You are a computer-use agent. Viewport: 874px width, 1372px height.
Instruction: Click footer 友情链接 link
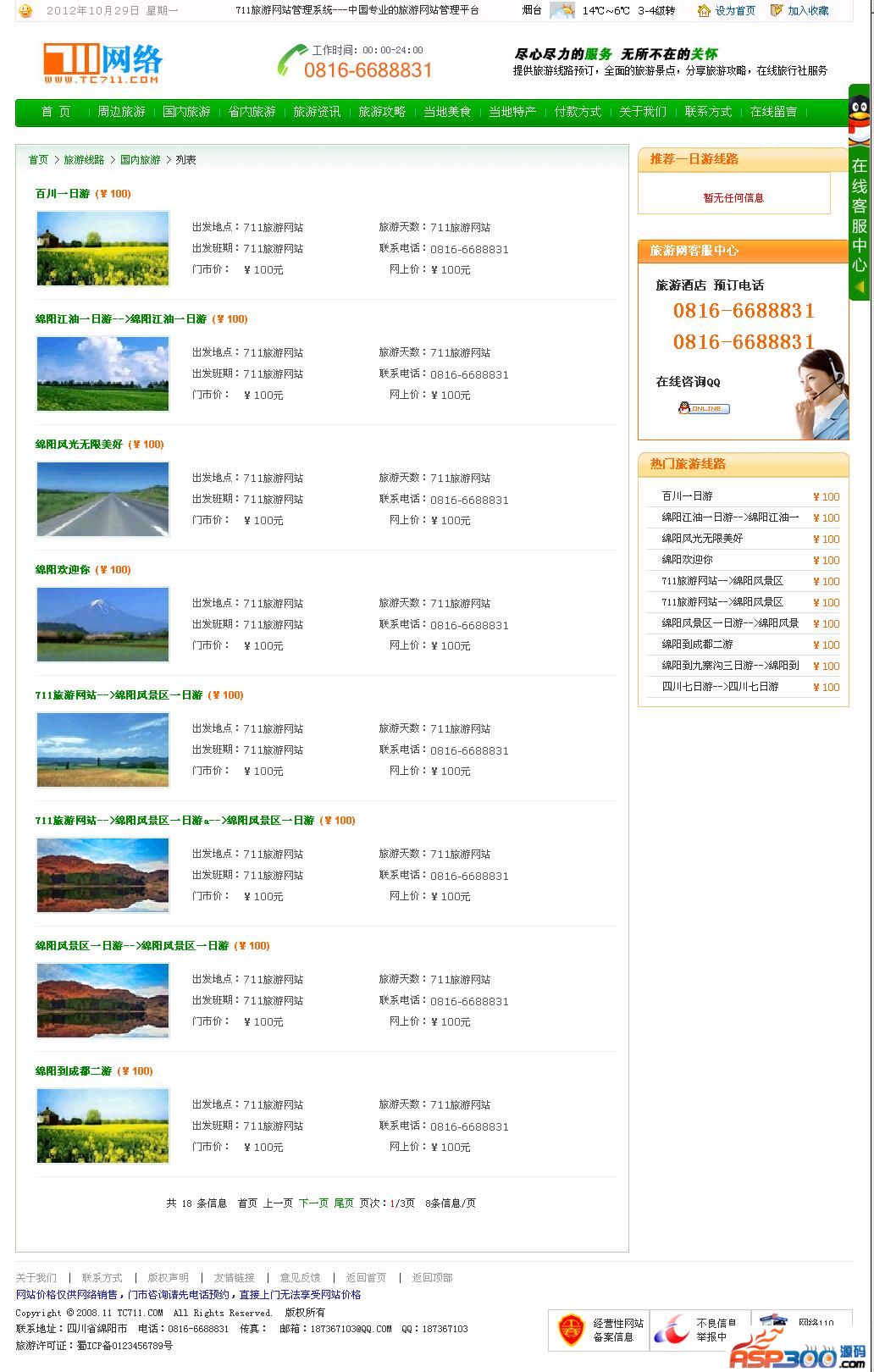click(x=234, y=1277)
